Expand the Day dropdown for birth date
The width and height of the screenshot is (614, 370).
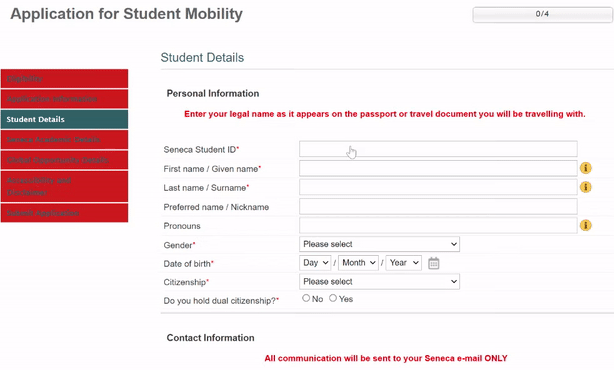315,263
